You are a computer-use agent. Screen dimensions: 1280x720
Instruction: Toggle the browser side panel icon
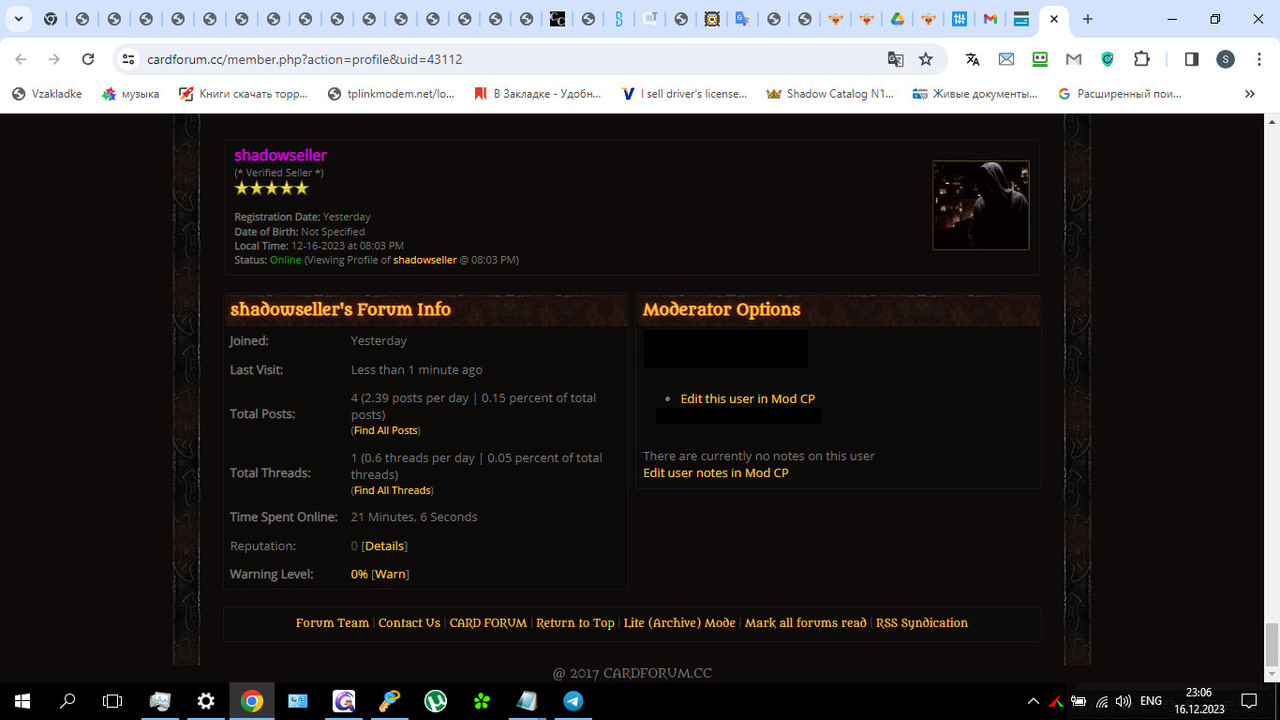tap(1191, 59)
